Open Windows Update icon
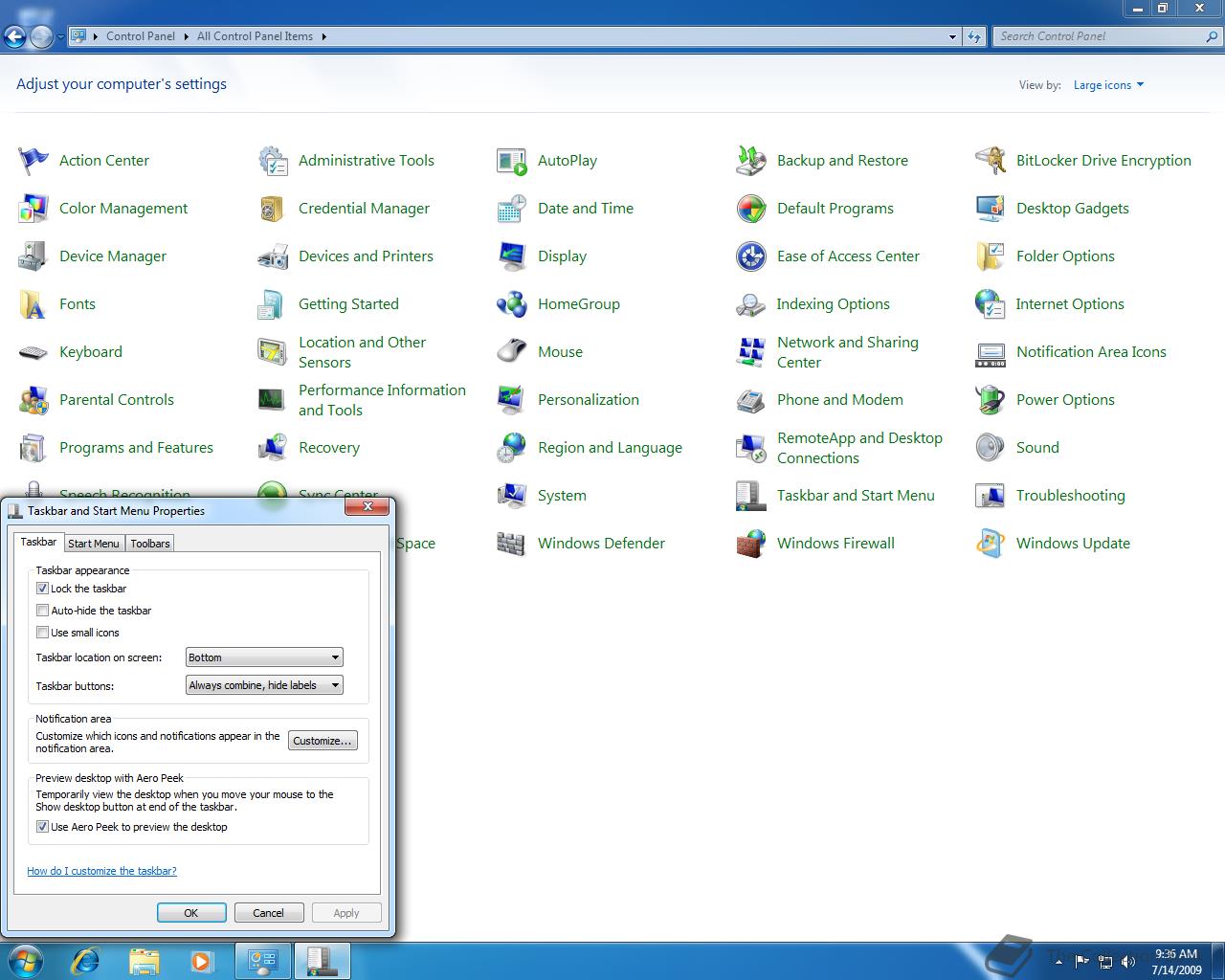1225x980 pixels. pos(991,544)
